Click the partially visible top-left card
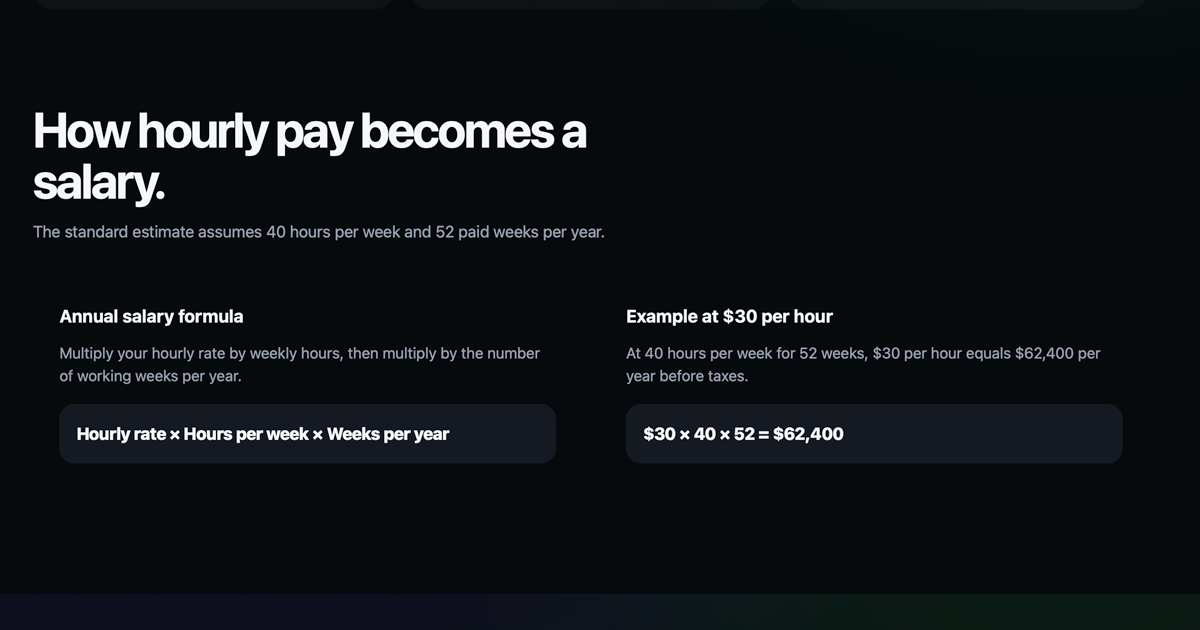 tap(212, 4)
